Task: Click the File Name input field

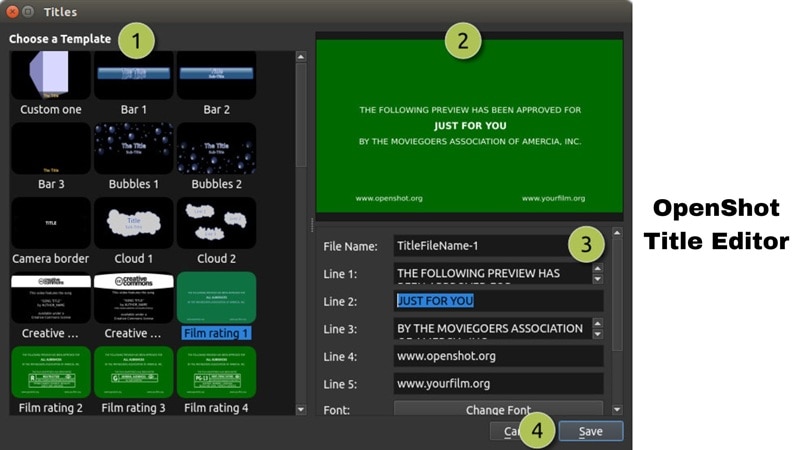Action: (x=498, y=246)
